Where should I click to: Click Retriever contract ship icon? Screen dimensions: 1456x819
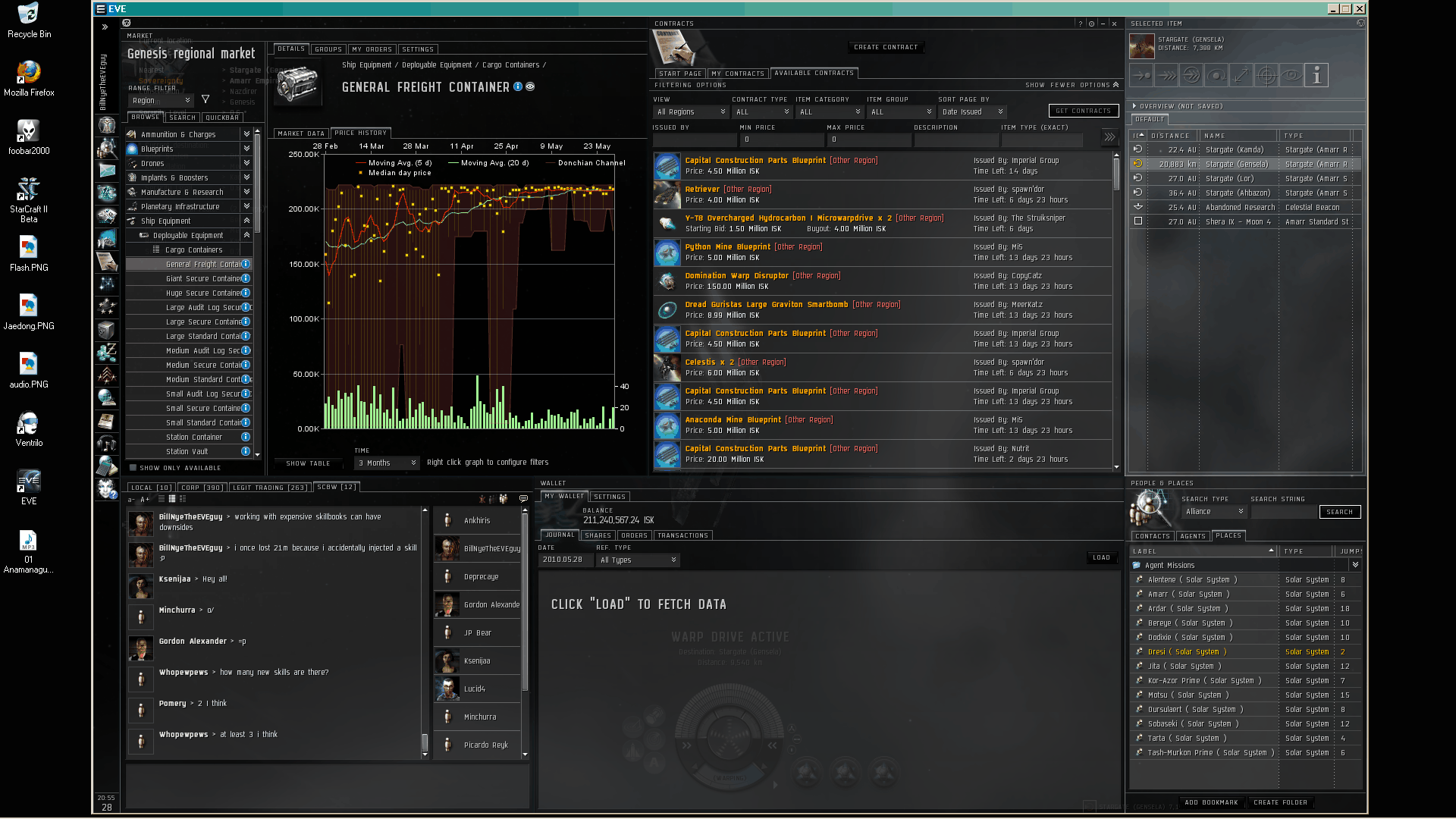[x=667, y=195]
